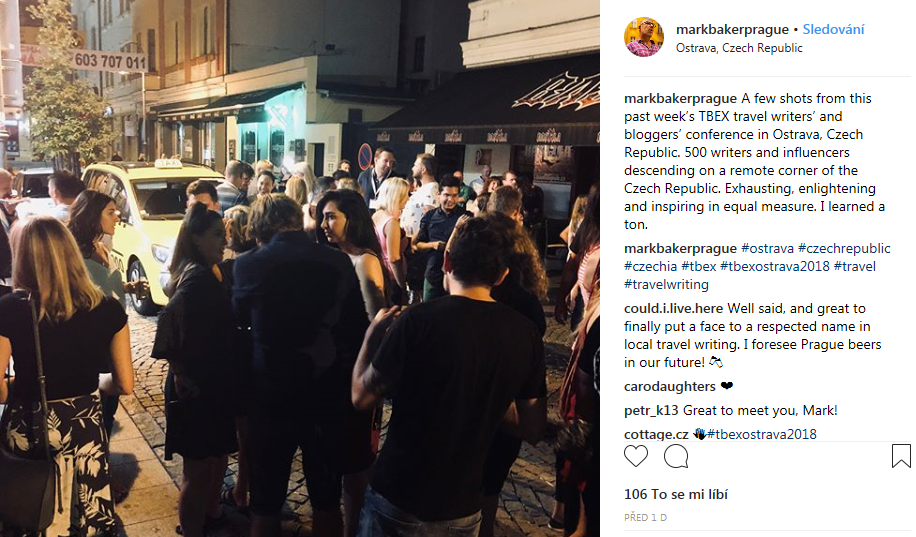
Task: Click the heart like icon
Action: (x=636, y=456)
